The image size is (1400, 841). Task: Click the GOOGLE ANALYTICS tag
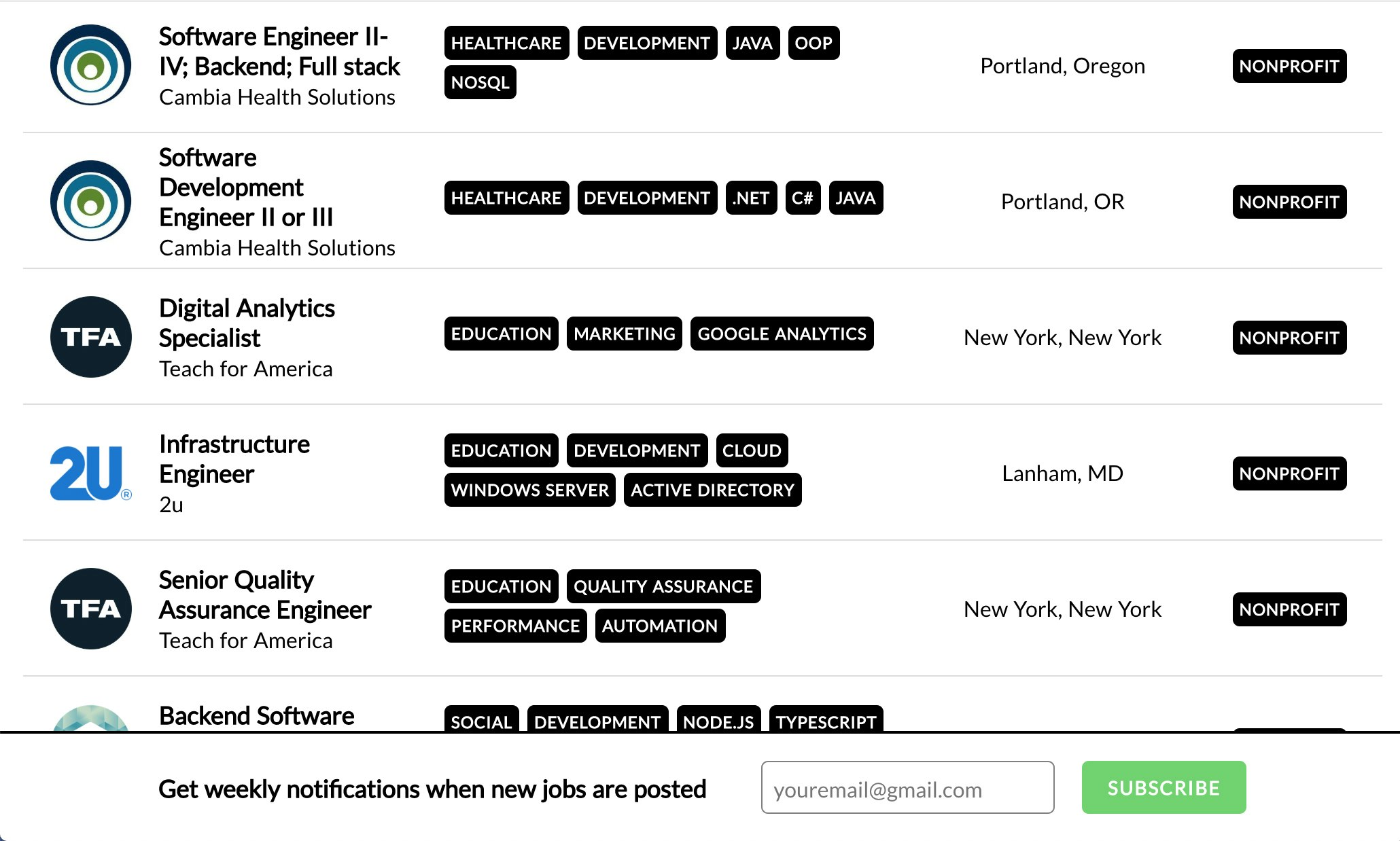[x=782, y=334]
